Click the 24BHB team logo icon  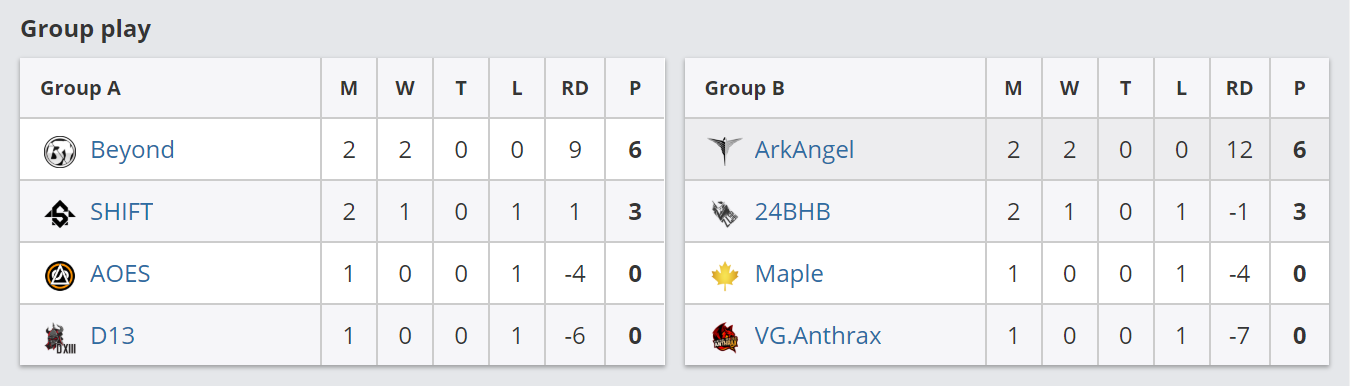click(724, 213)
